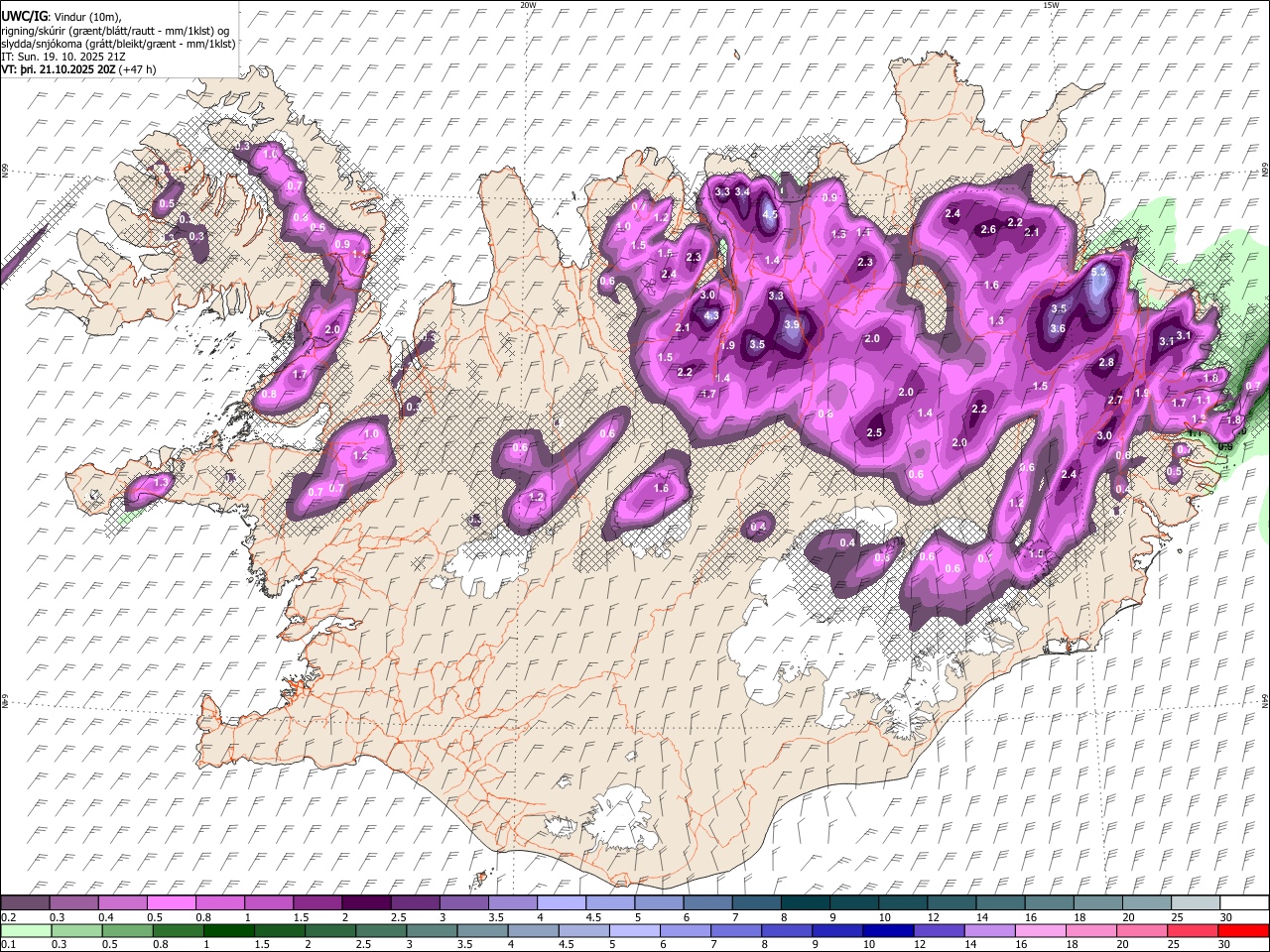
Task: Click the 2.5 snowfall value on map
Action: (874, 432)
